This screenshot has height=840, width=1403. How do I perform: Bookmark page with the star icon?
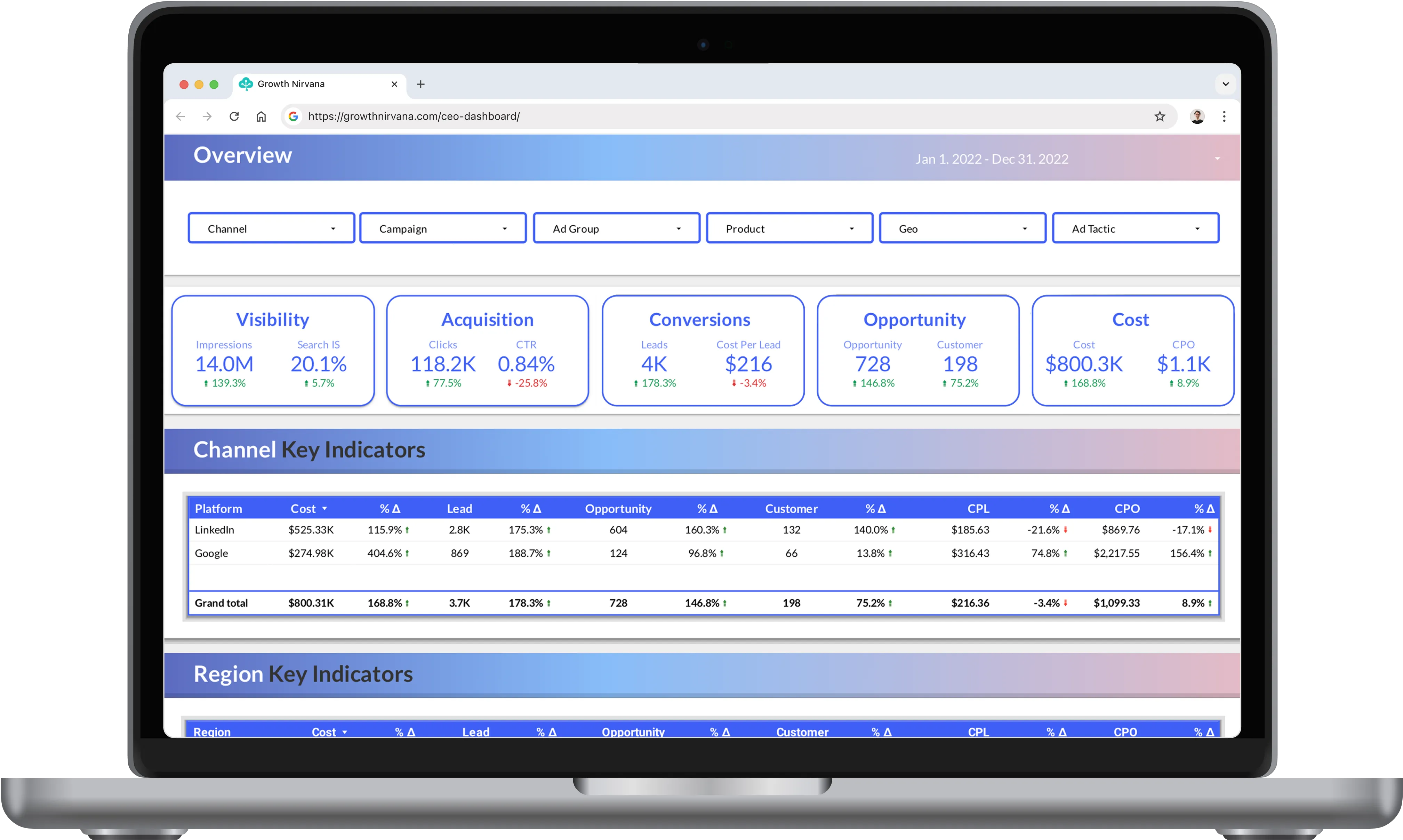(1160, 116)
